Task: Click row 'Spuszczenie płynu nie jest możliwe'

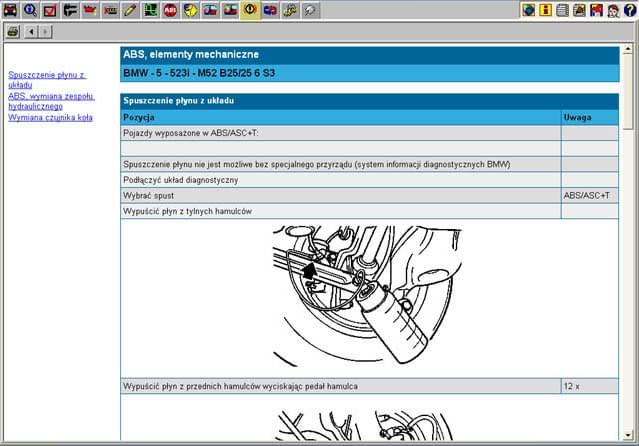Action: tap(341, 164)
